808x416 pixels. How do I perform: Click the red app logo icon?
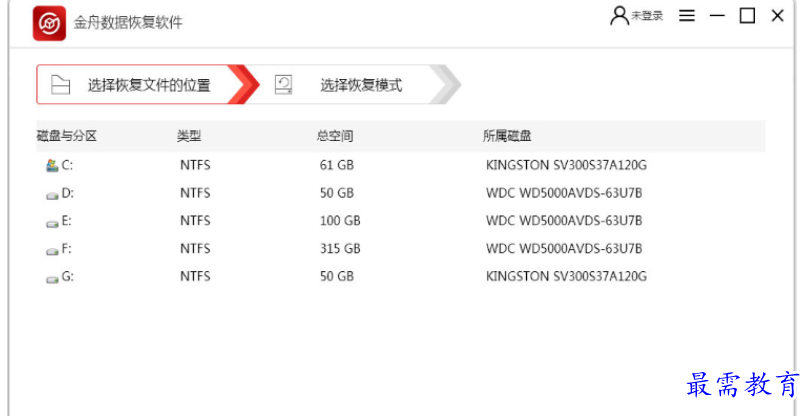49,23
